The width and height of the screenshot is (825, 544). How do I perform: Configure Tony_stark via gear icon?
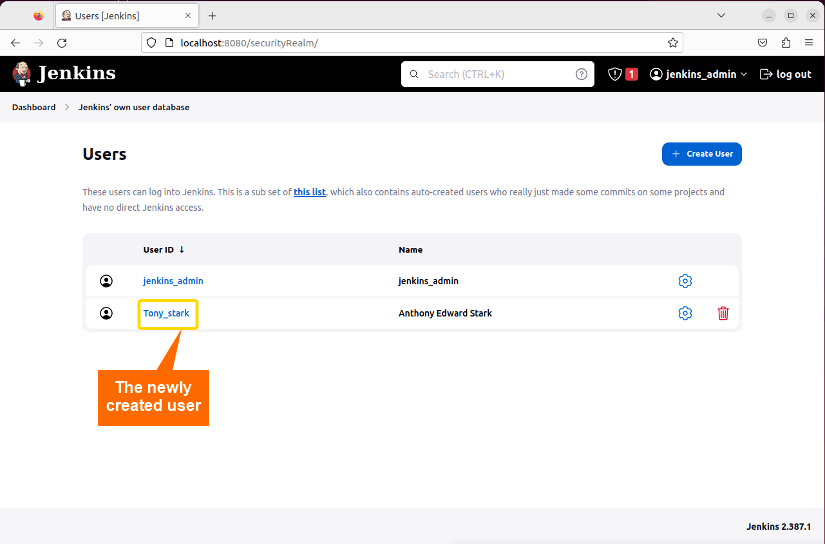coord(685,313)
